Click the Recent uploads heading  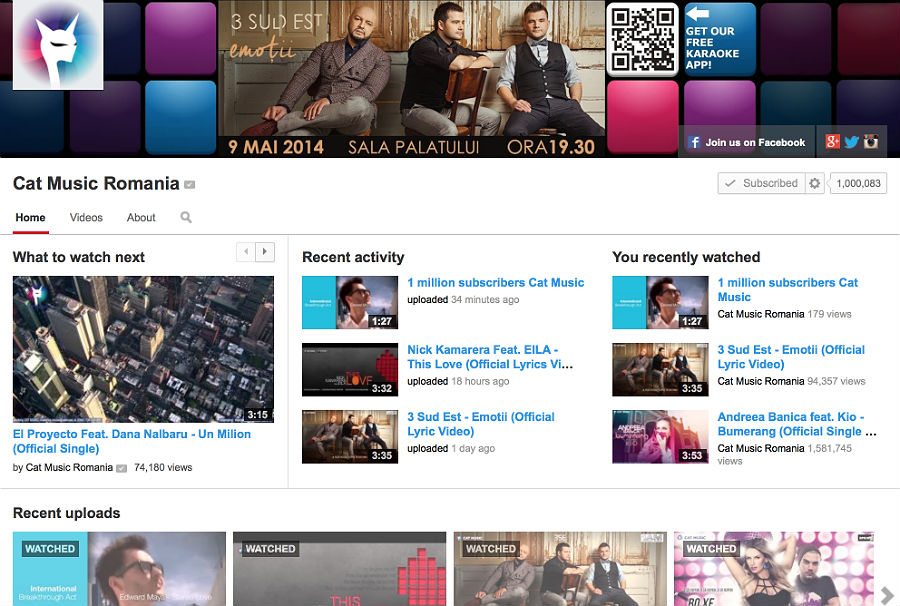(67, 513)
